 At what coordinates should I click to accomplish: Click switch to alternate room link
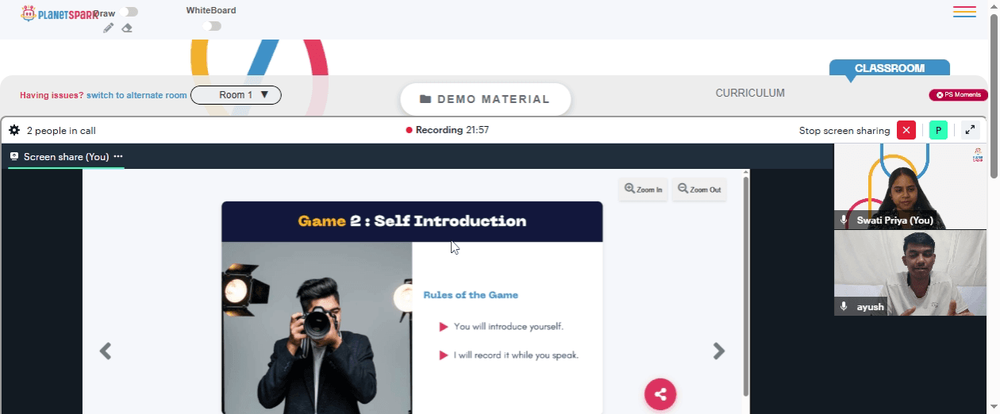coord(136,95)
